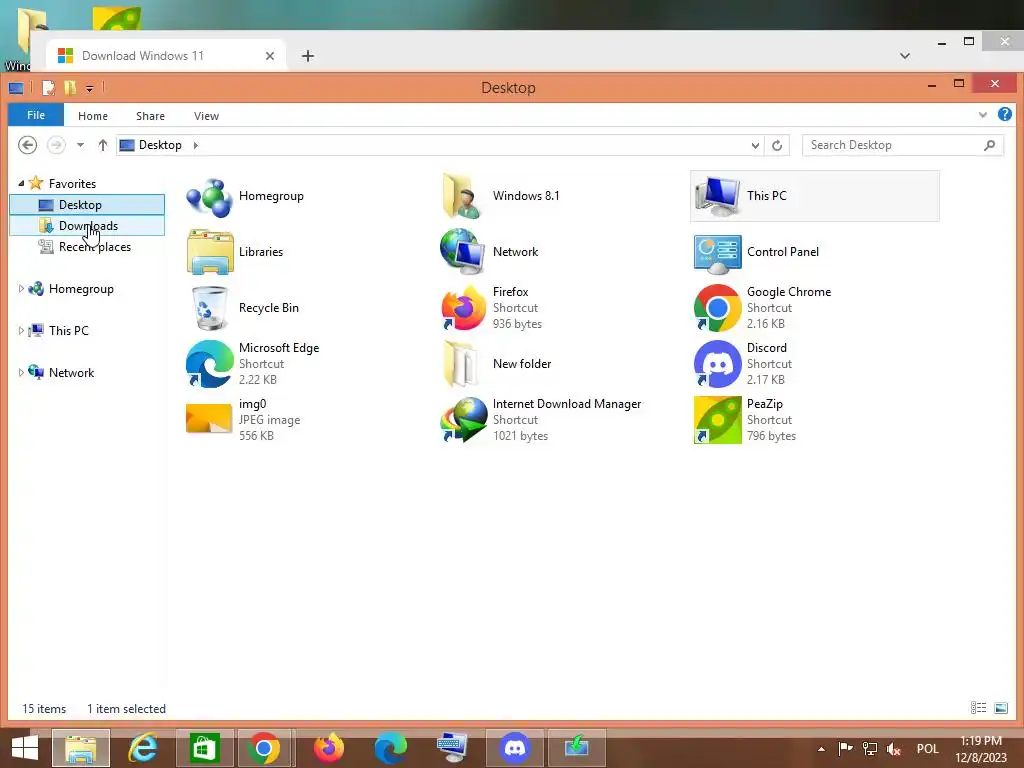The width and height of the screenshot is (1024, 768).
Task: Select the This PC icon in file list
Action: (x=717, y=196)
